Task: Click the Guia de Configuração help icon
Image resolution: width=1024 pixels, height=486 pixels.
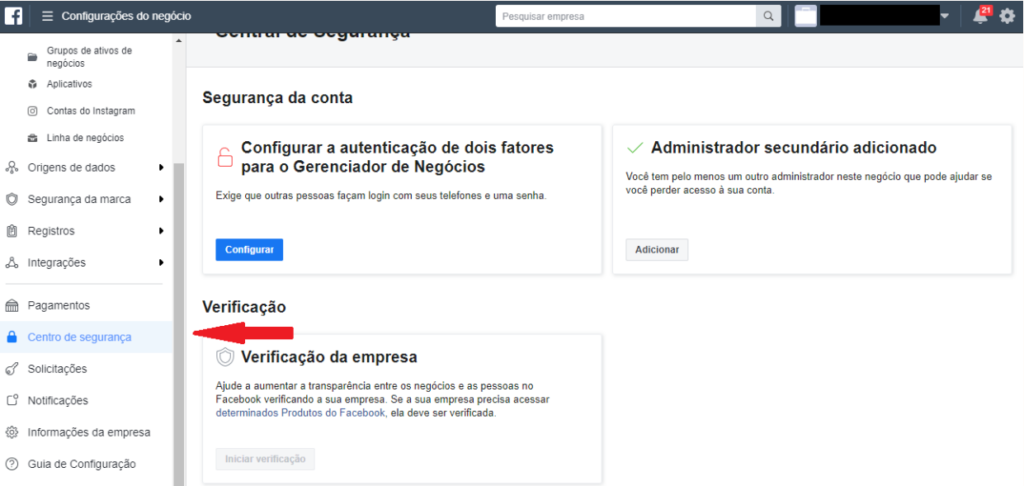Action: pyautogui.click(x=12, y=464)
